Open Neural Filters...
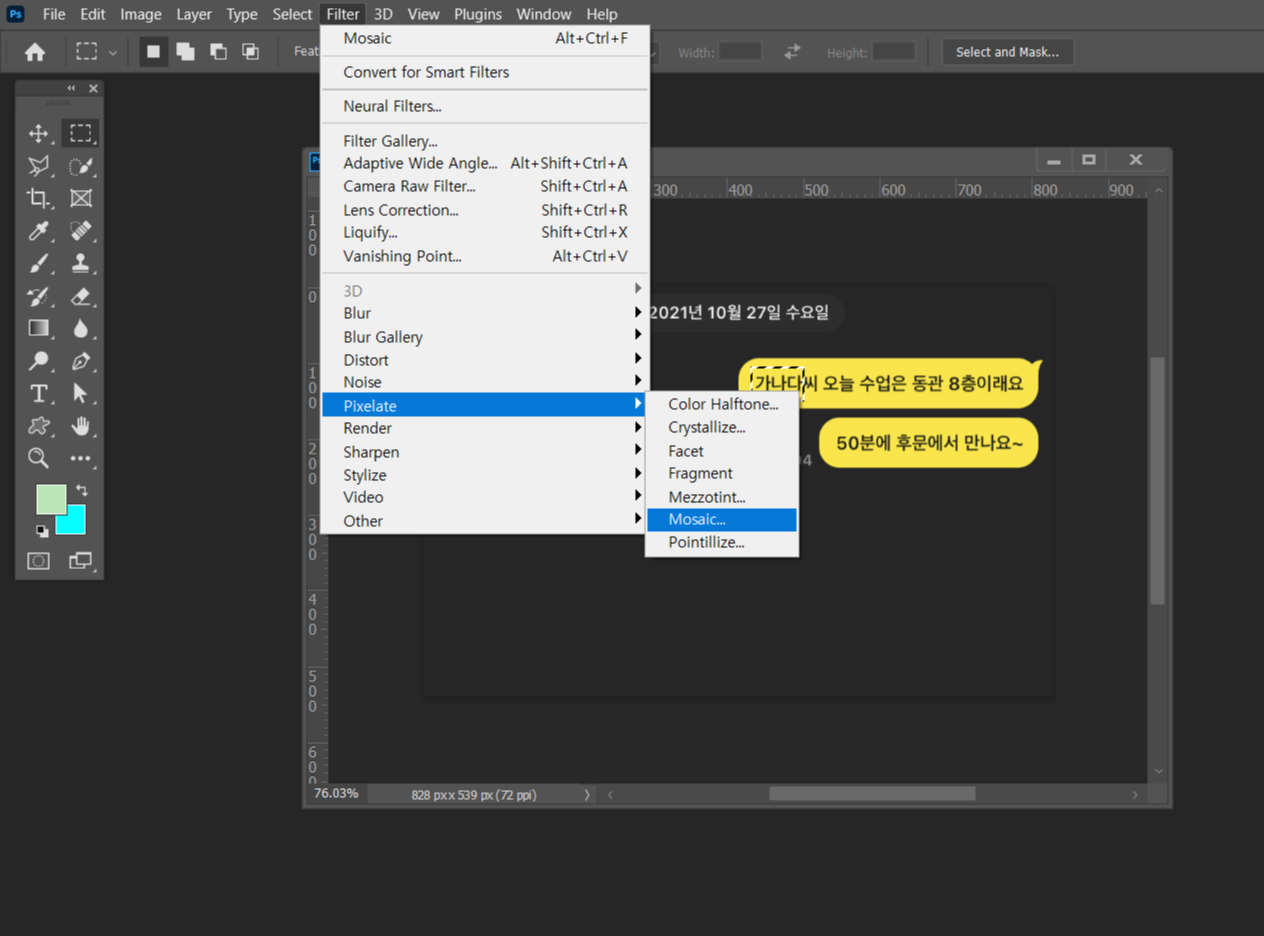The height and width of the screenshot is (936, 1264). point(485,106)
